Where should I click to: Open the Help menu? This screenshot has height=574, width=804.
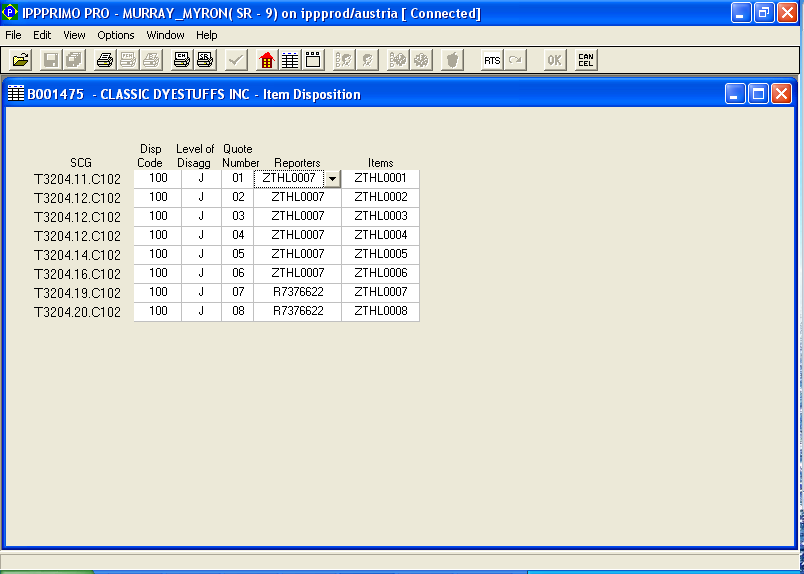pos(207,35)
